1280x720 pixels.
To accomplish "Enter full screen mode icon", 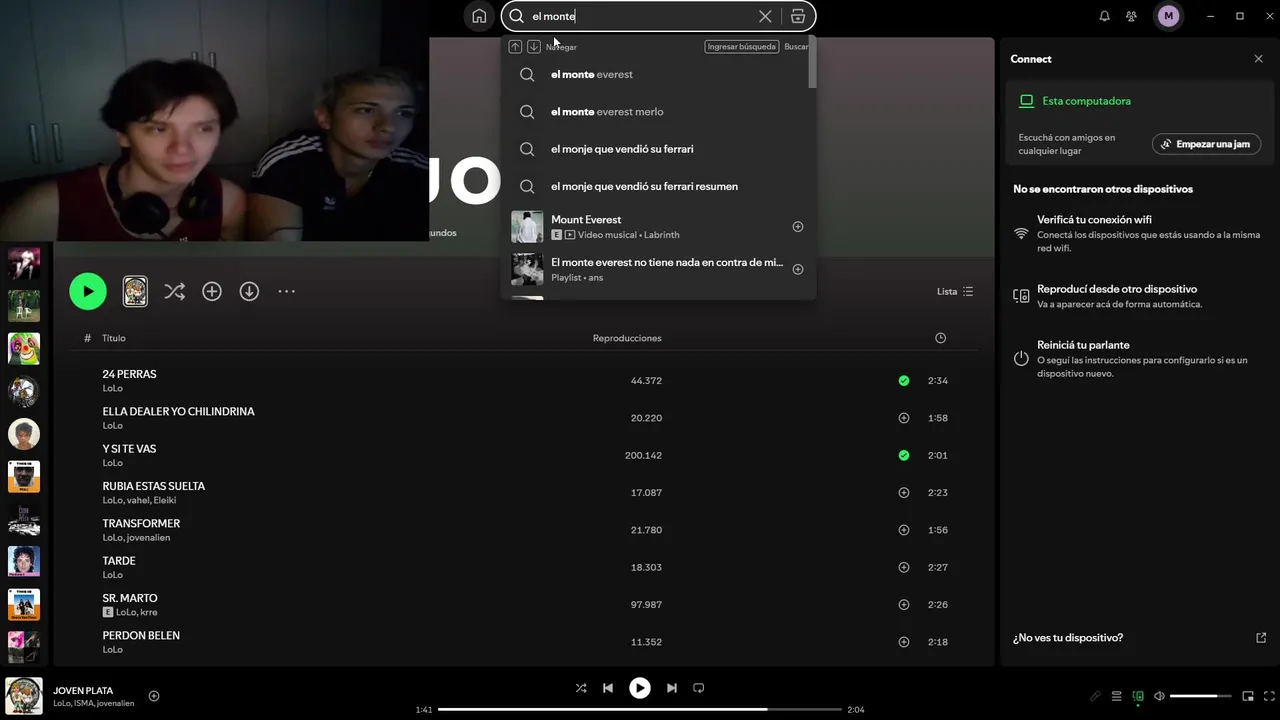I will (x=1268, y=696).
